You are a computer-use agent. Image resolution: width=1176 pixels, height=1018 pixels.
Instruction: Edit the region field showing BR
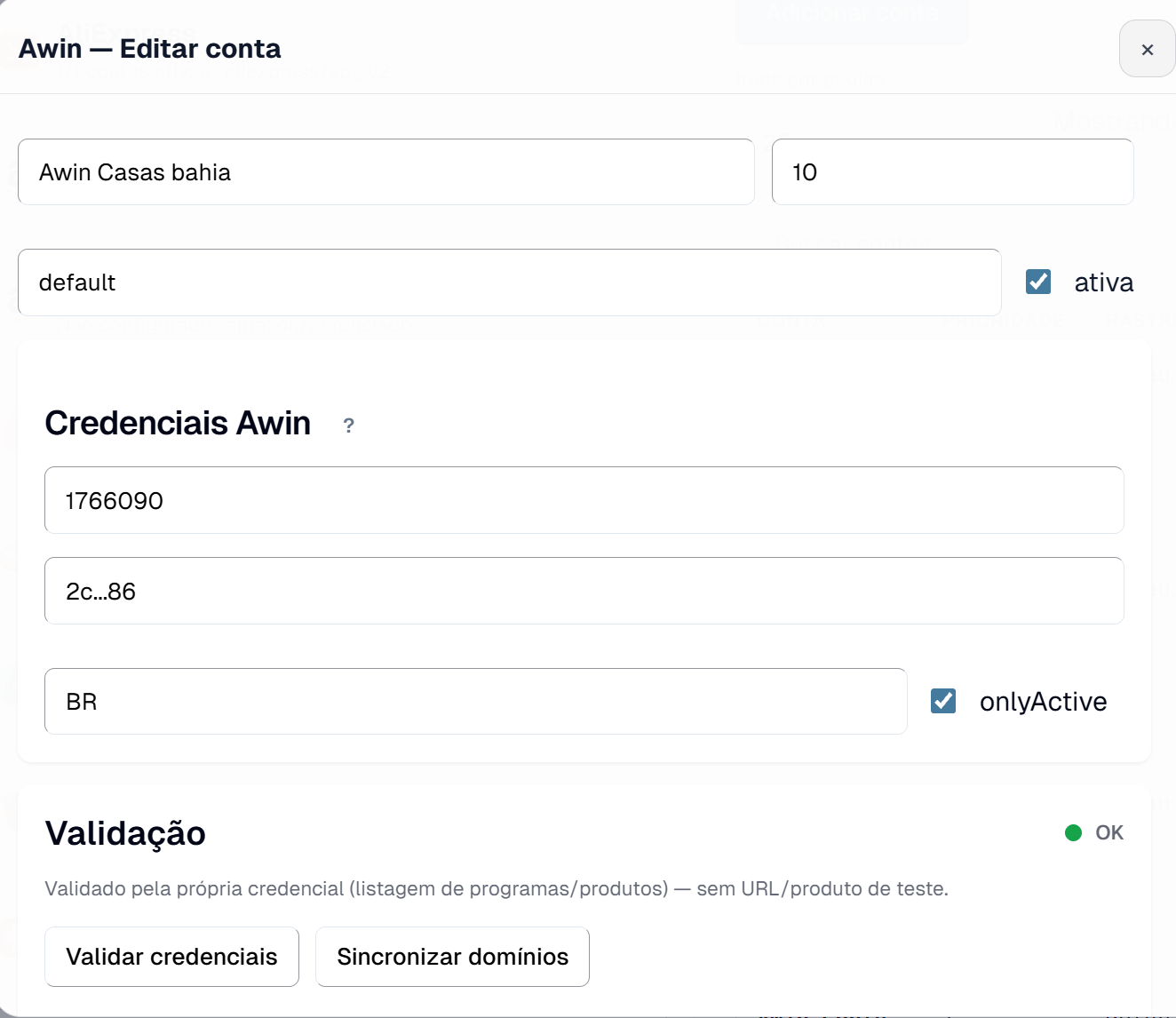(x=476, y=701)
